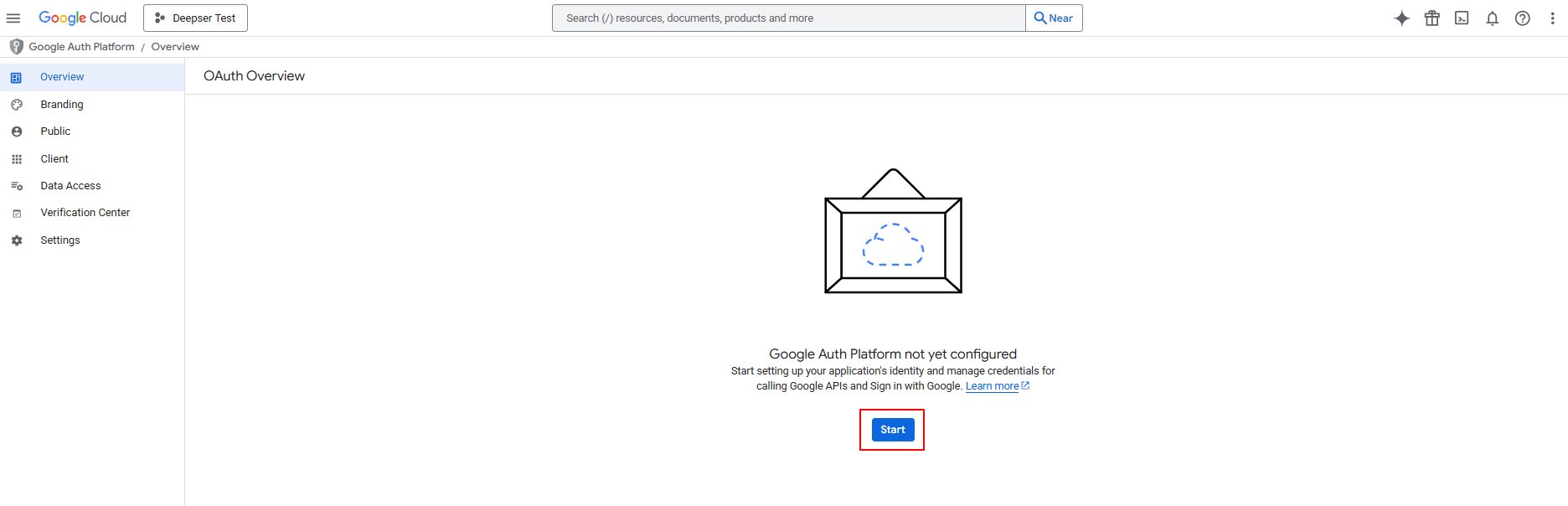Click the resource search input field
1568x506 pixels.
[788, 18]
